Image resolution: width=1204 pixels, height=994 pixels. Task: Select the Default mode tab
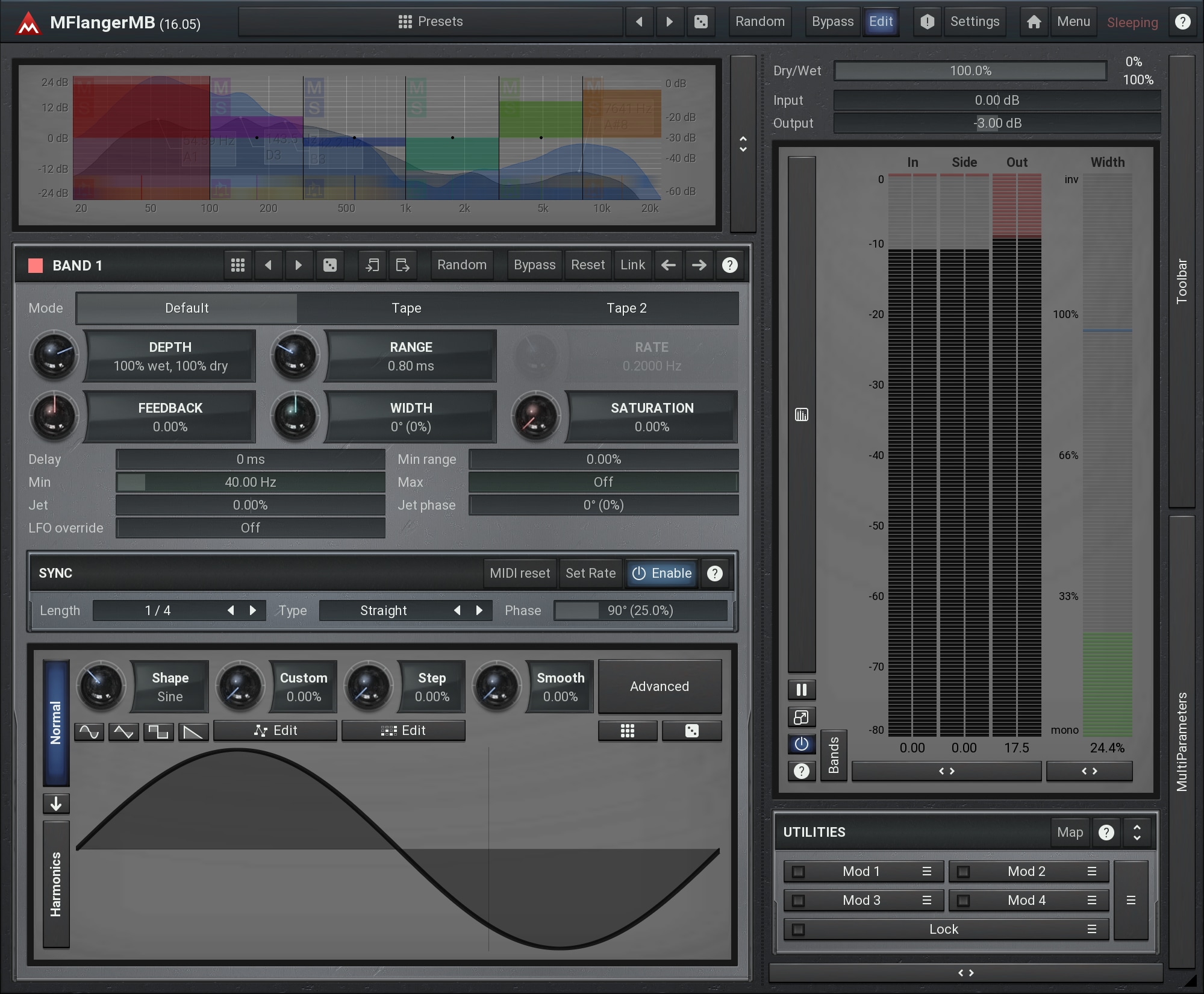[187, 308]
